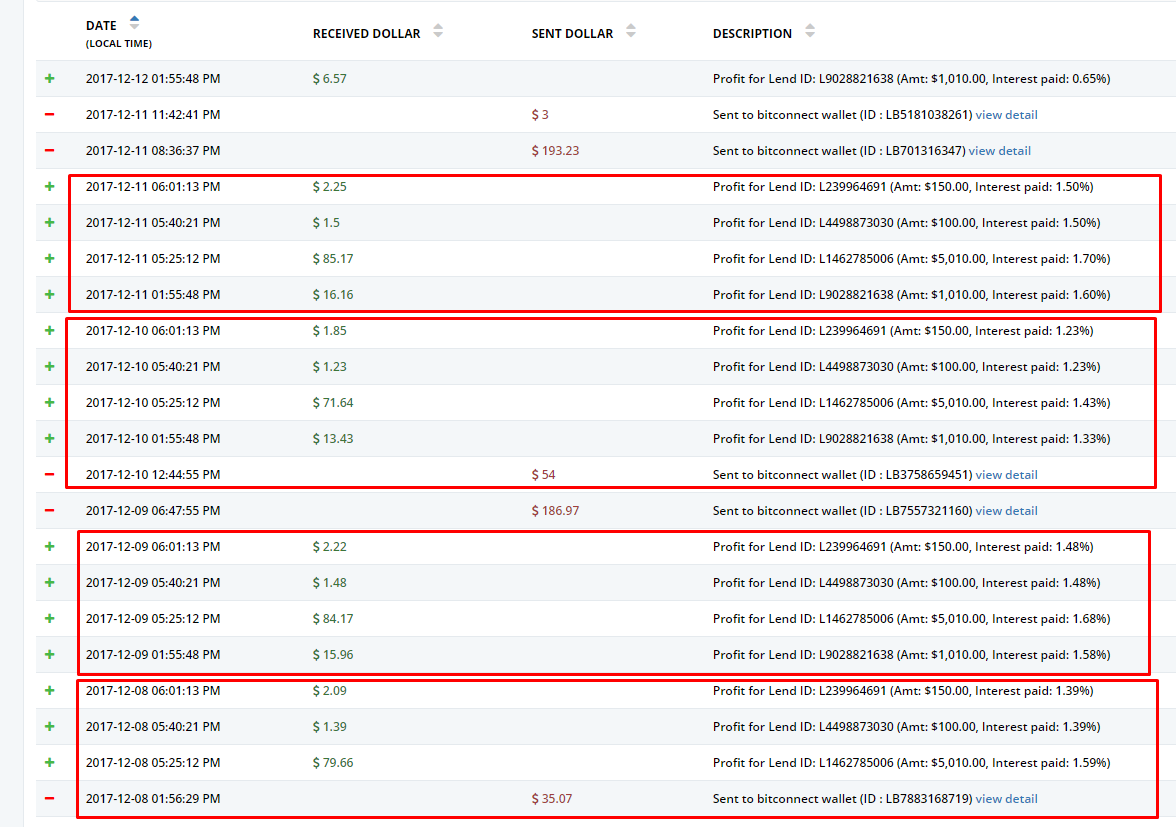Click date 2017-12-08 01:56:29 PM
The width and height of the screenshot is (1176, 827).
coord(153,799)
